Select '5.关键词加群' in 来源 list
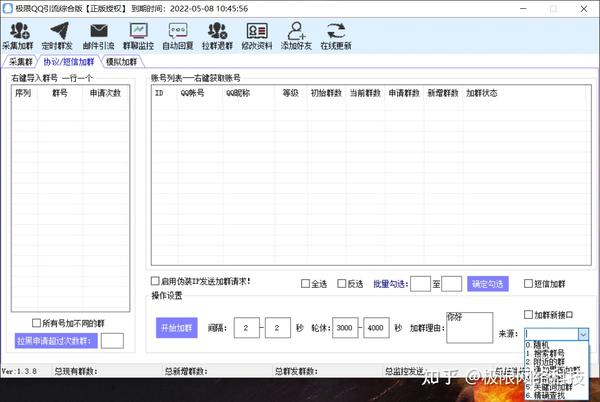Viewport: 600px width, 402px height. point(549,387)
